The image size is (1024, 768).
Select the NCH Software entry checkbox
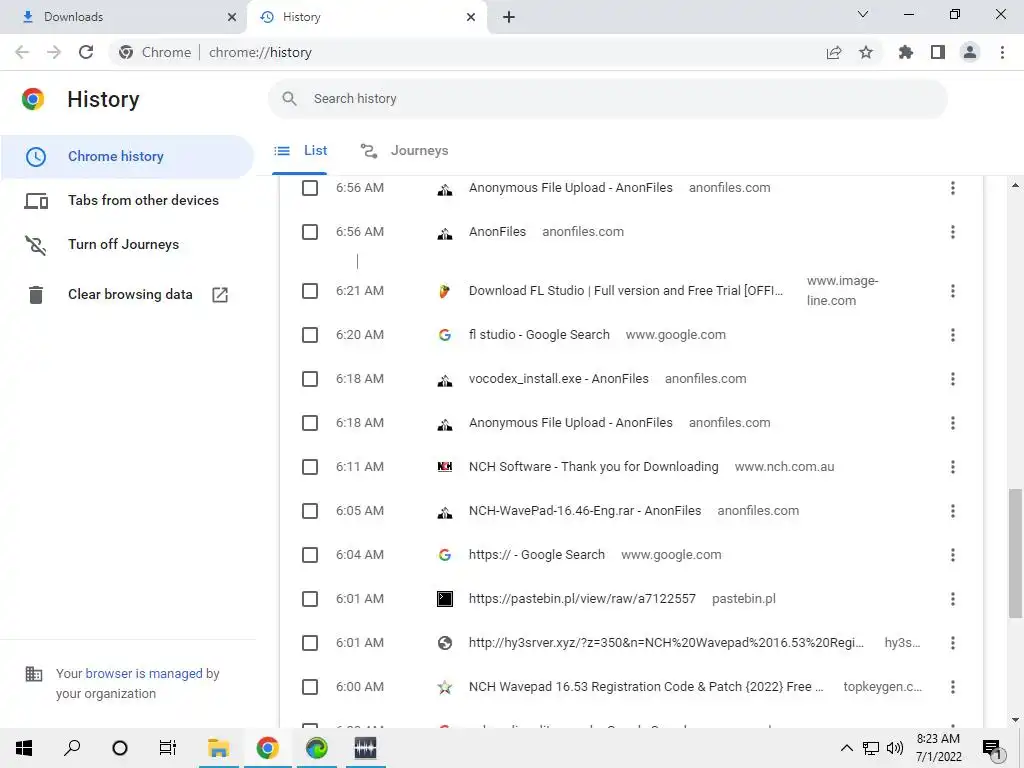click(x=310, y=467)
